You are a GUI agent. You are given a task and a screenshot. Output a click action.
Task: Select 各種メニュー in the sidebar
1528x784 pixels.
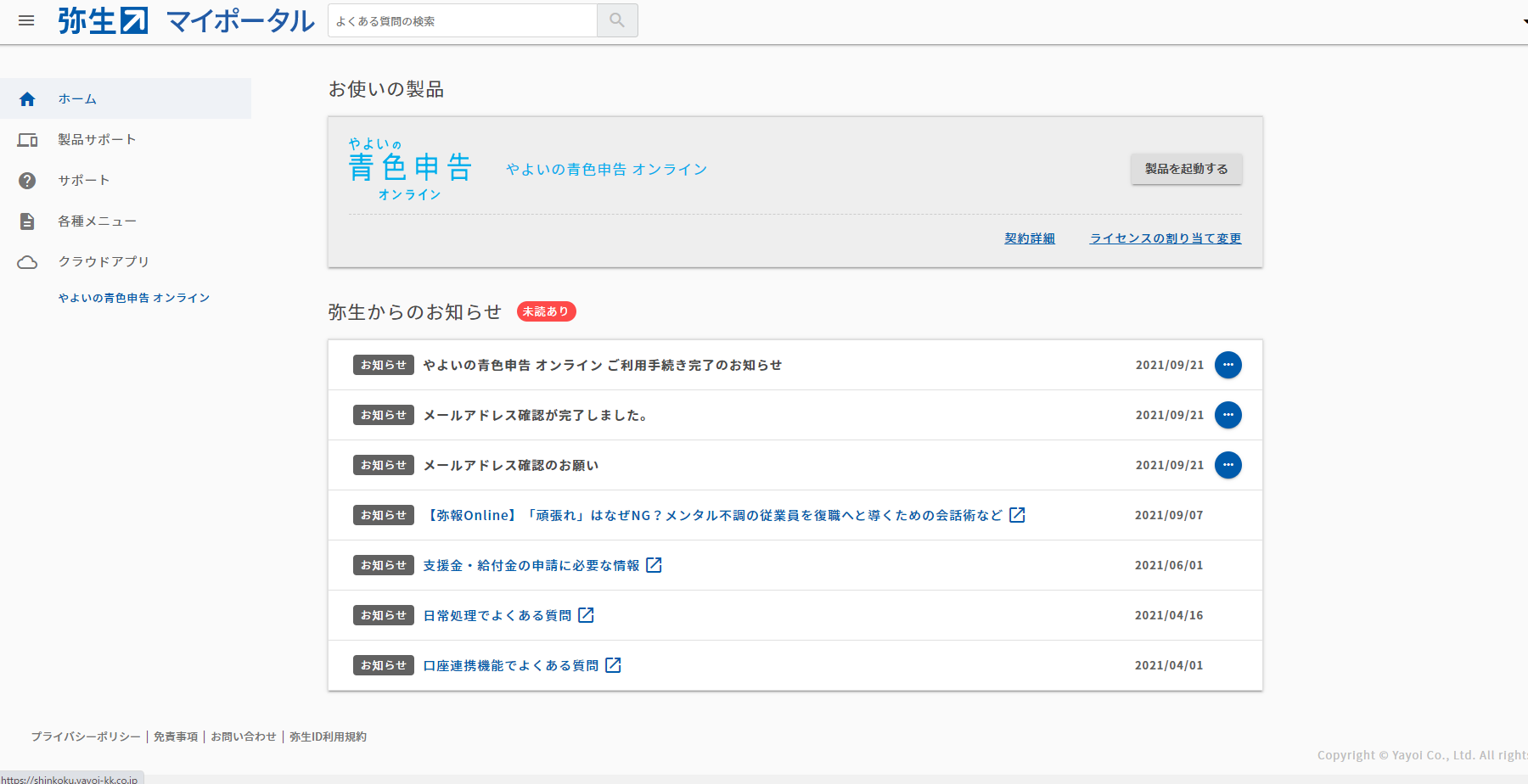pos(97,221)
